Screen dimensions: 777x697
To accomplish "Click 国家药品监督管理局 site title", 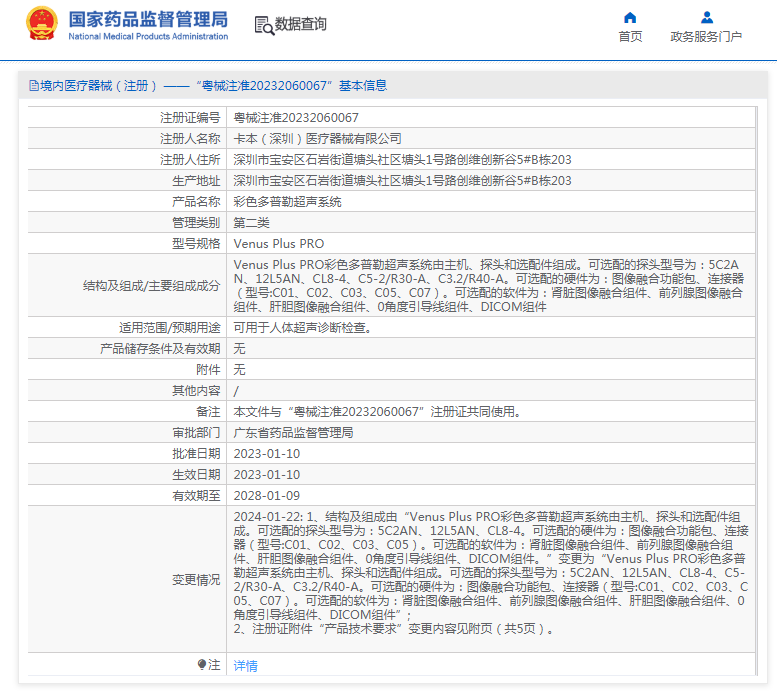I will tap(148, 19).
